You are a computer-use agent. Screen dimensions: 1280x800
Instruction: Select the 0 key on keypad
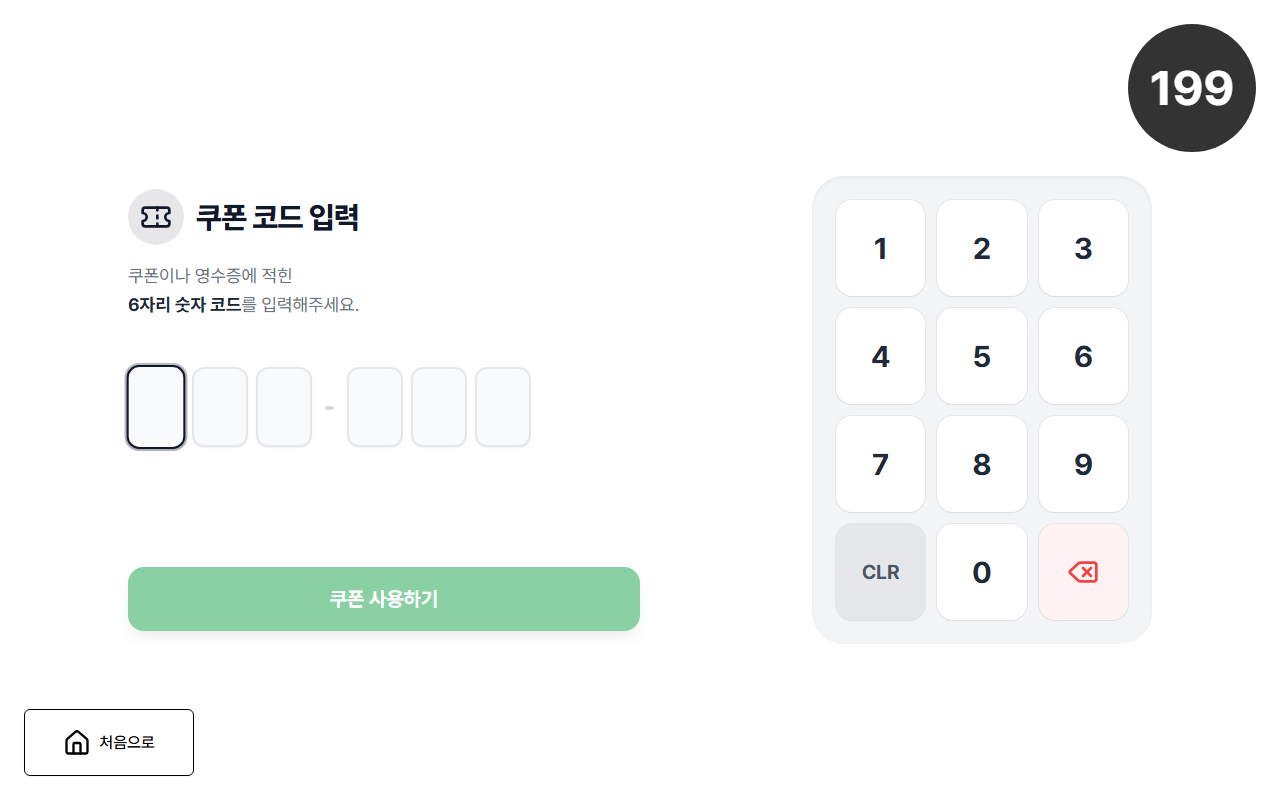[981, 572]
